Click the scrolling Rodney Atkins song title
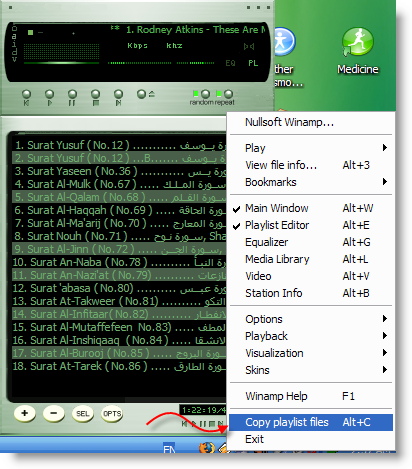Image resolution: width=412 pixels, height=469 pixels. coord(196,30)
